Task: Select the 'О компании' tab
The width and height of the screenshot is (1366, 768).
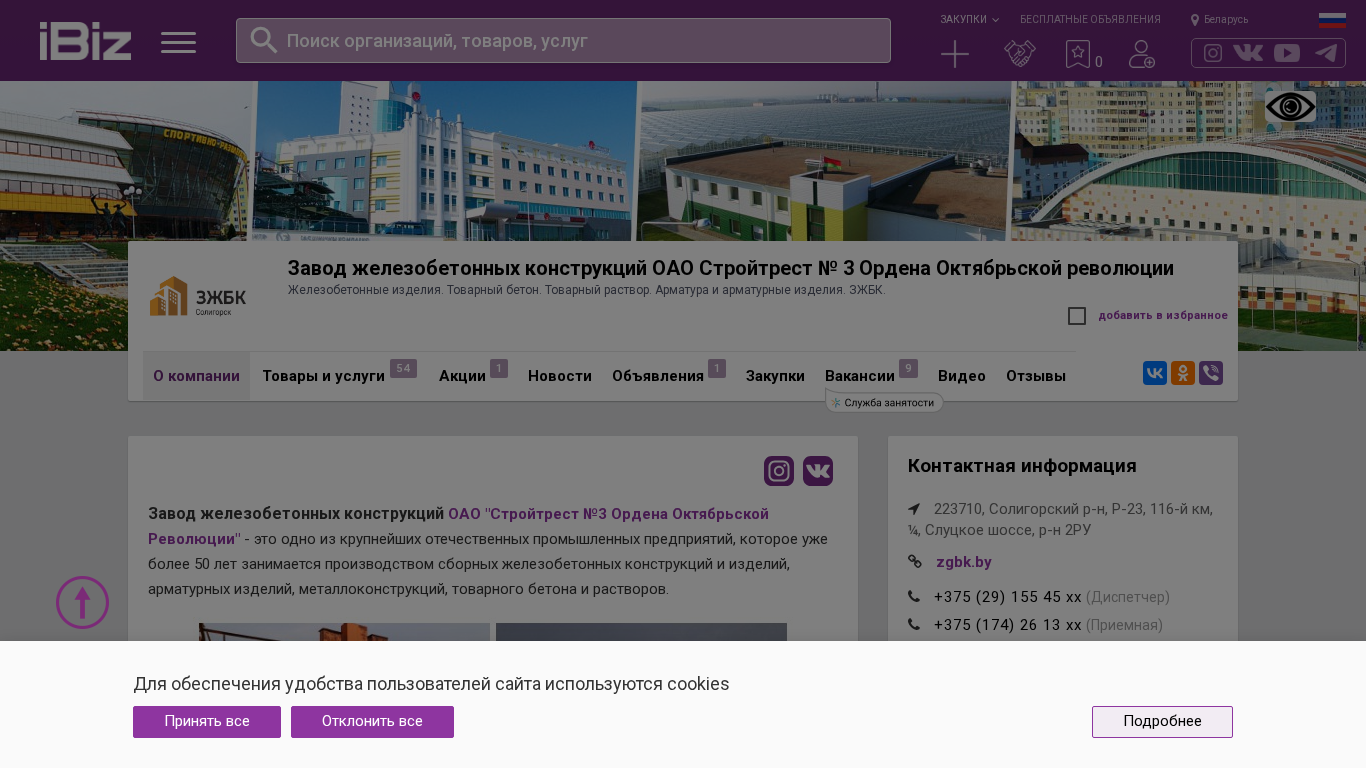Action: coord(196,376)
